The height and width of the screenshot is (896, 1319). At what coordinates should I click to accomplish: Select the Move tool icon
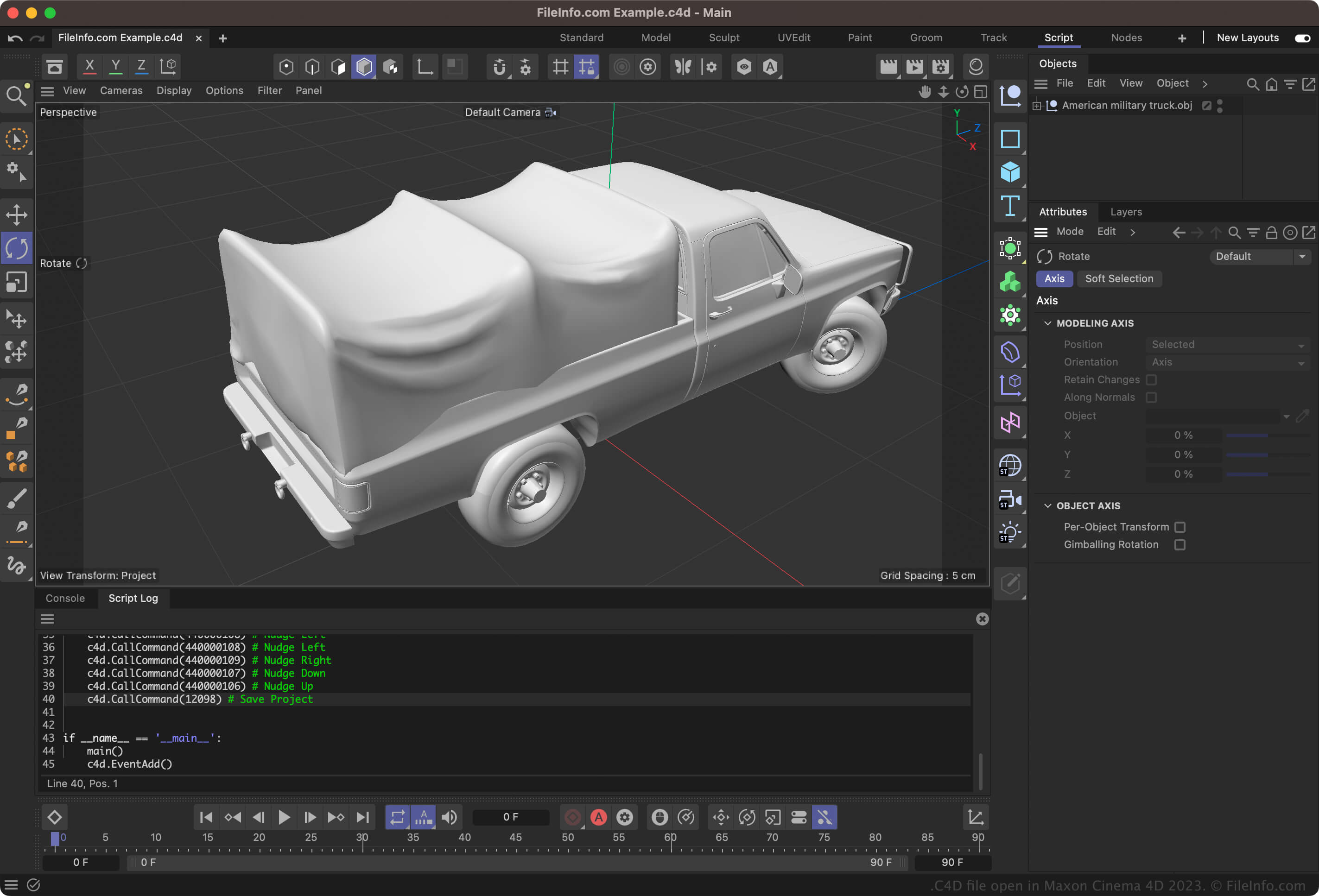(17, 214)
